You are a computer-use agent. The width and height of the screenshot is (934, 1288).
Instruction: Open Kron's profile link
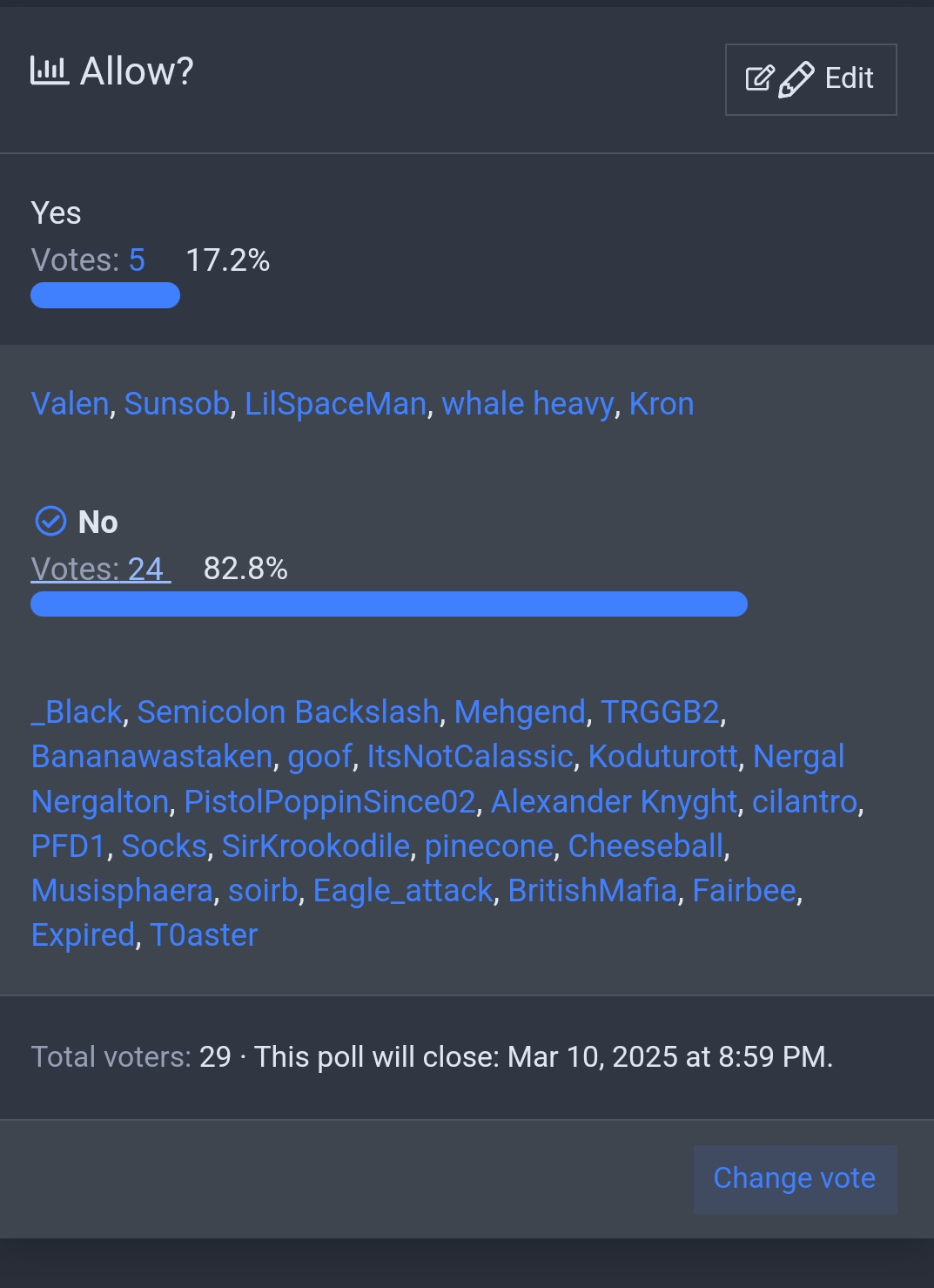pyautogui.click(x=662, y=404)
